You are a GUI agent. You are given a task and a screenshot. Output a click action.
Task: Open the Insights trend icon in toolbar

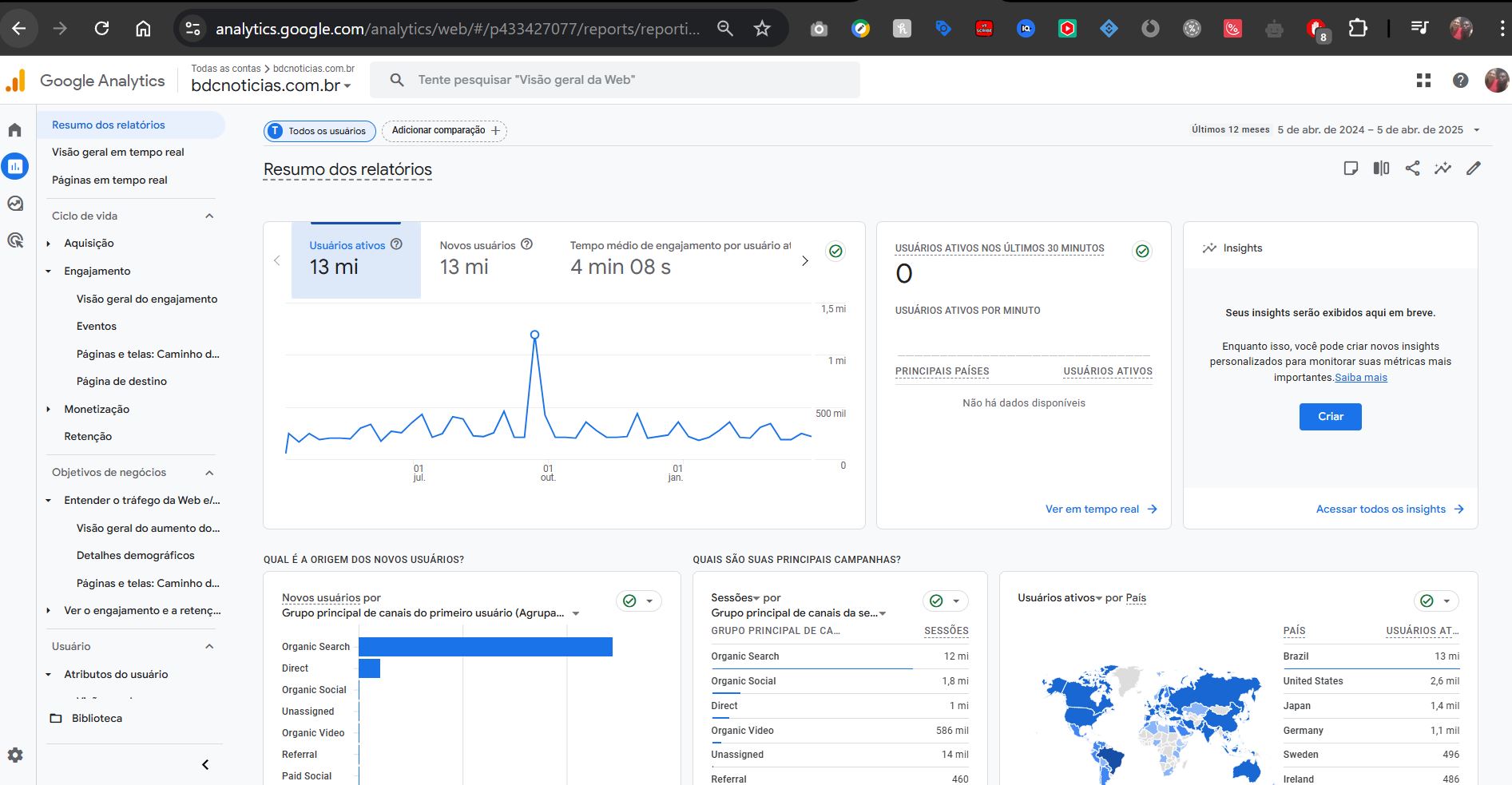(1443, 168)
